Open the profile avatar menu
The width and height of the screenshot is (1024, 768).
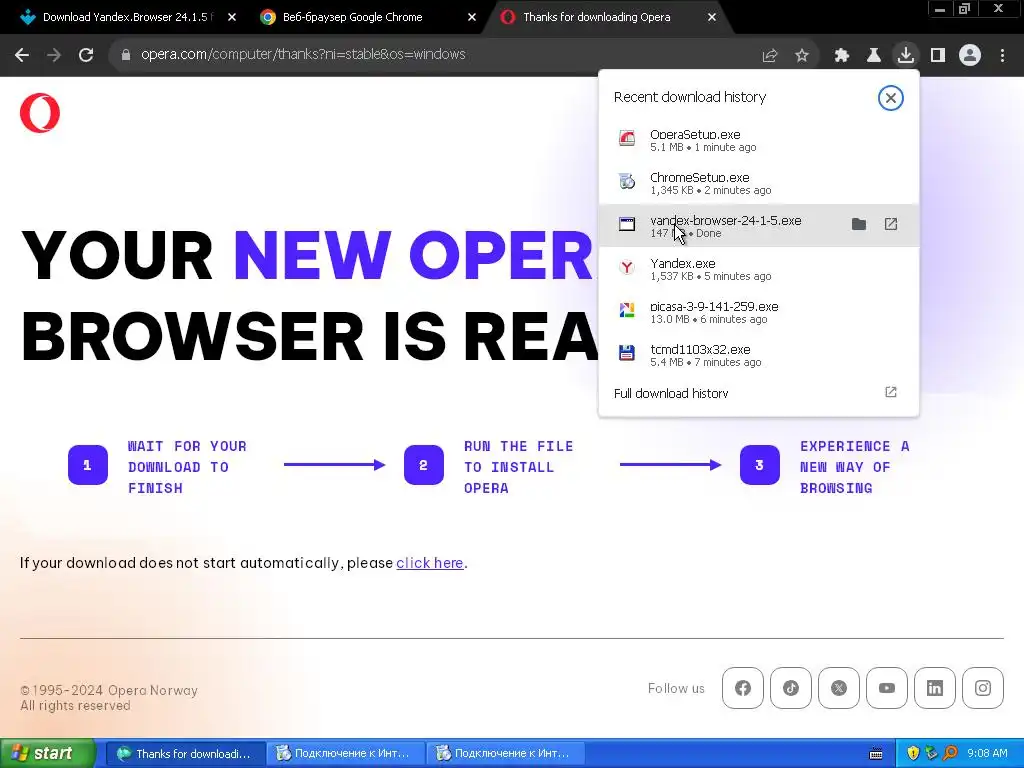(x=970, y=56)
